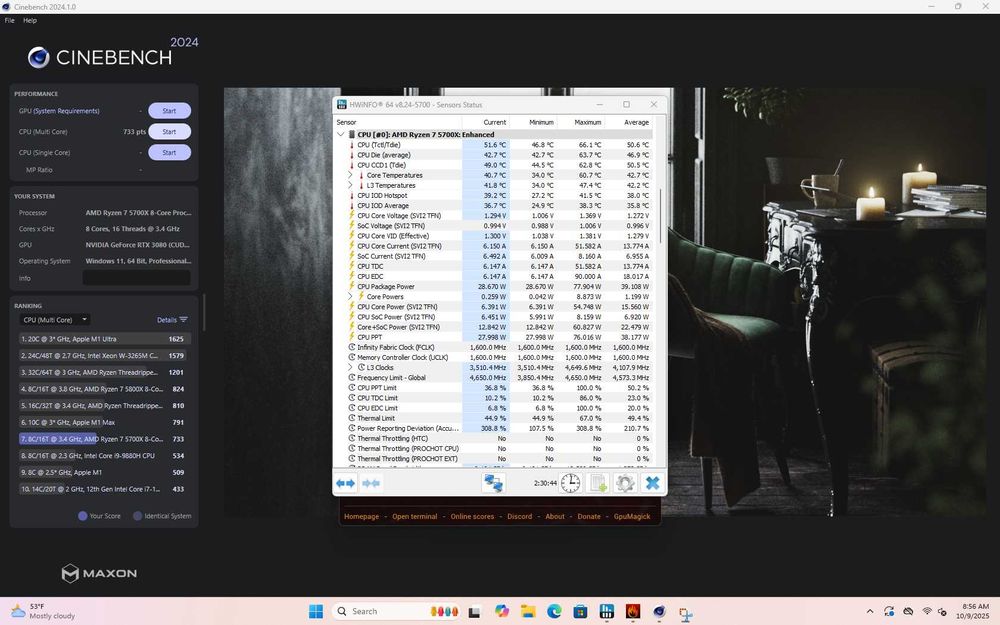Open the HWiNFO taskbar icon
The height and width of the screenshot is (625, 1000).
(607, 612)
